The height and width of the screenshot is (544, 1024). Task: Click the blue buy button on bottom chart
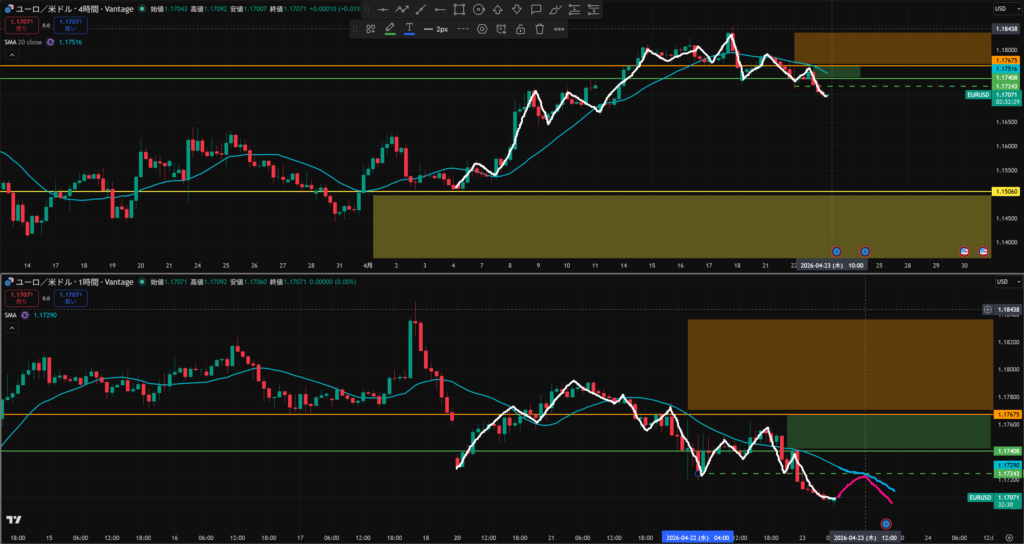[x=70, y=301]
